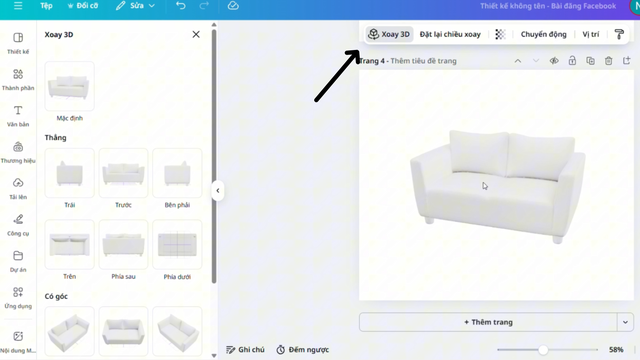The height and width of the screenshot is (360, 640).
Task: Undo the last action
Action: pyautogui.click(x=181, y=6)
